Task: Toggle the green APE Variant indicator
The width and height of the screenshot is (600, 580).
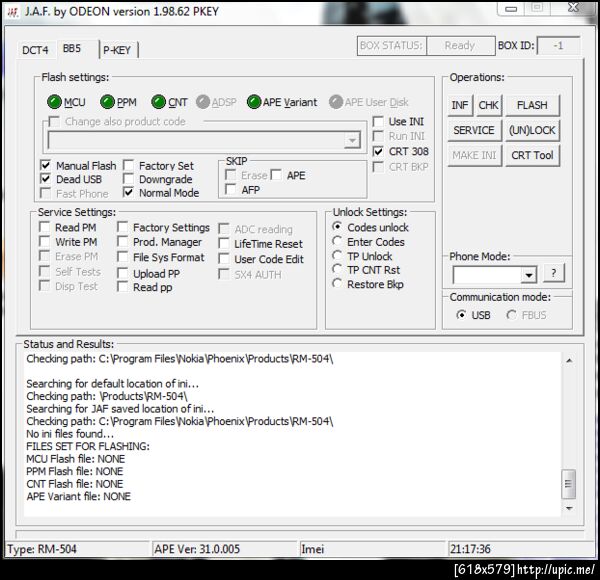Action: click(254, 102)
